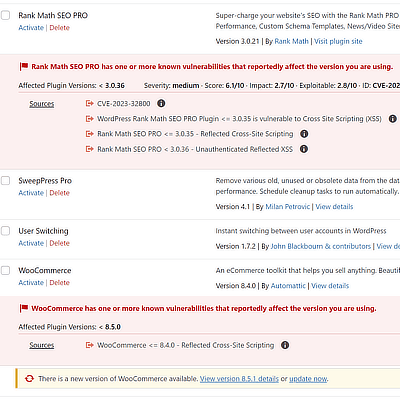
Task: Click update now for WooCommerce
Action: click(x=308, y=379)
